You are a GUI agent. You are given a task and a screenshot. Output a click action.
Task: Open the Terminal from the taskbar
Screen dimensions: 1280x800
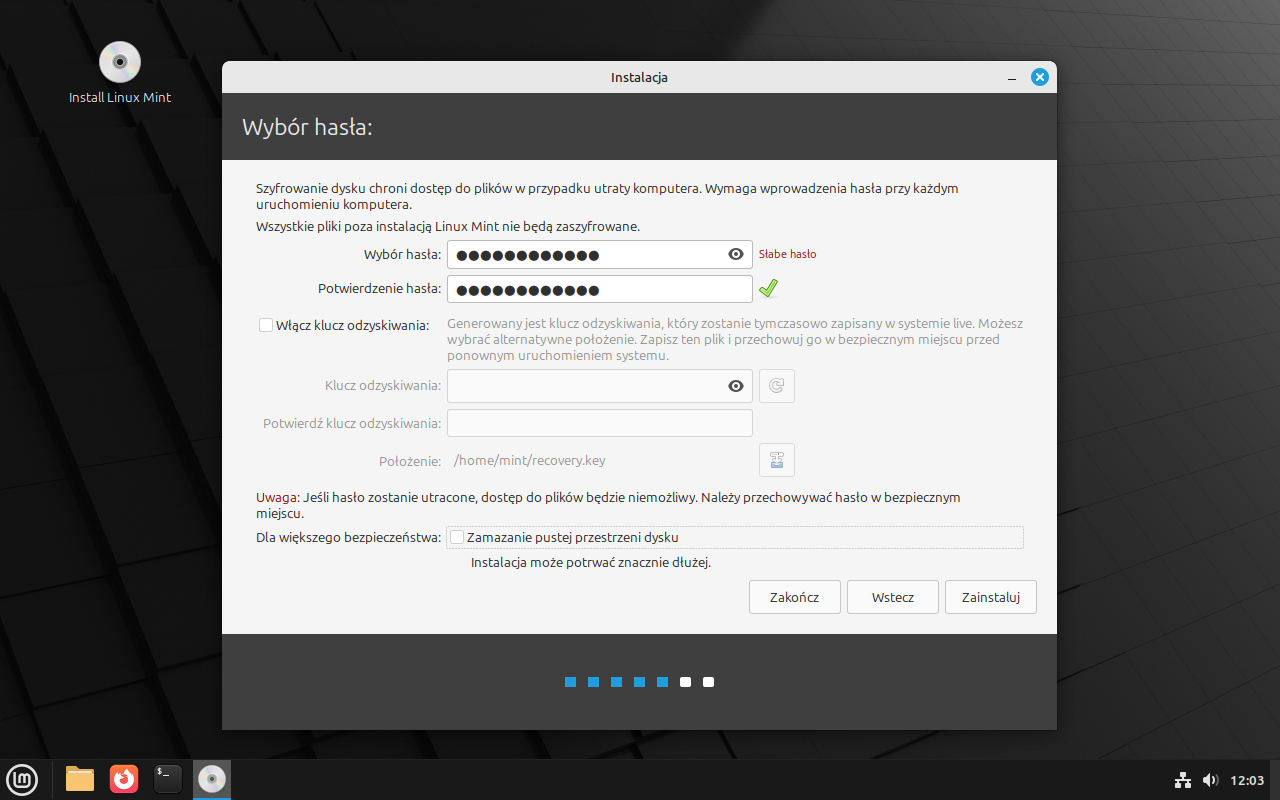pos(168,779)
